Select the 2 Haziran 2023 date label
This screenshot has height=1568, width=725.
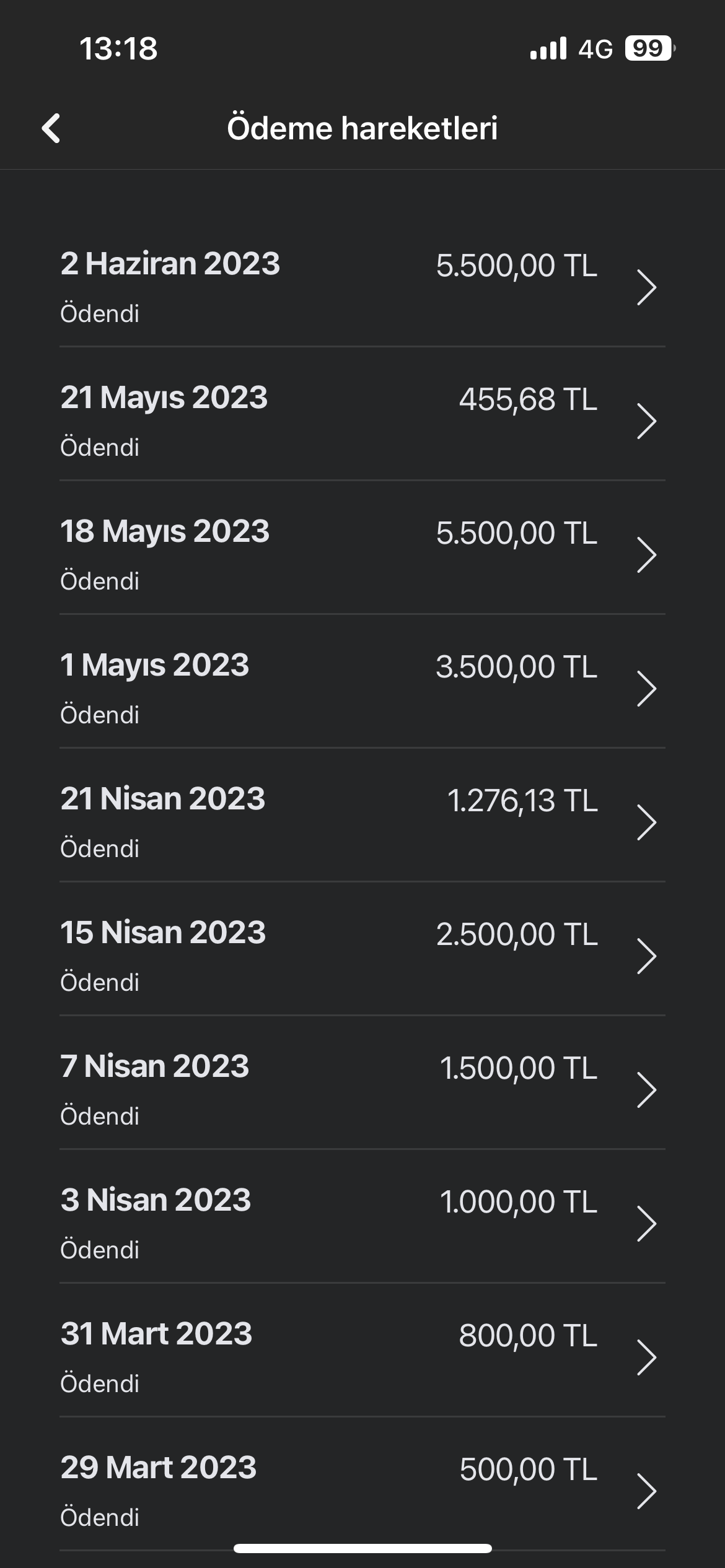[x=170, y=264]
